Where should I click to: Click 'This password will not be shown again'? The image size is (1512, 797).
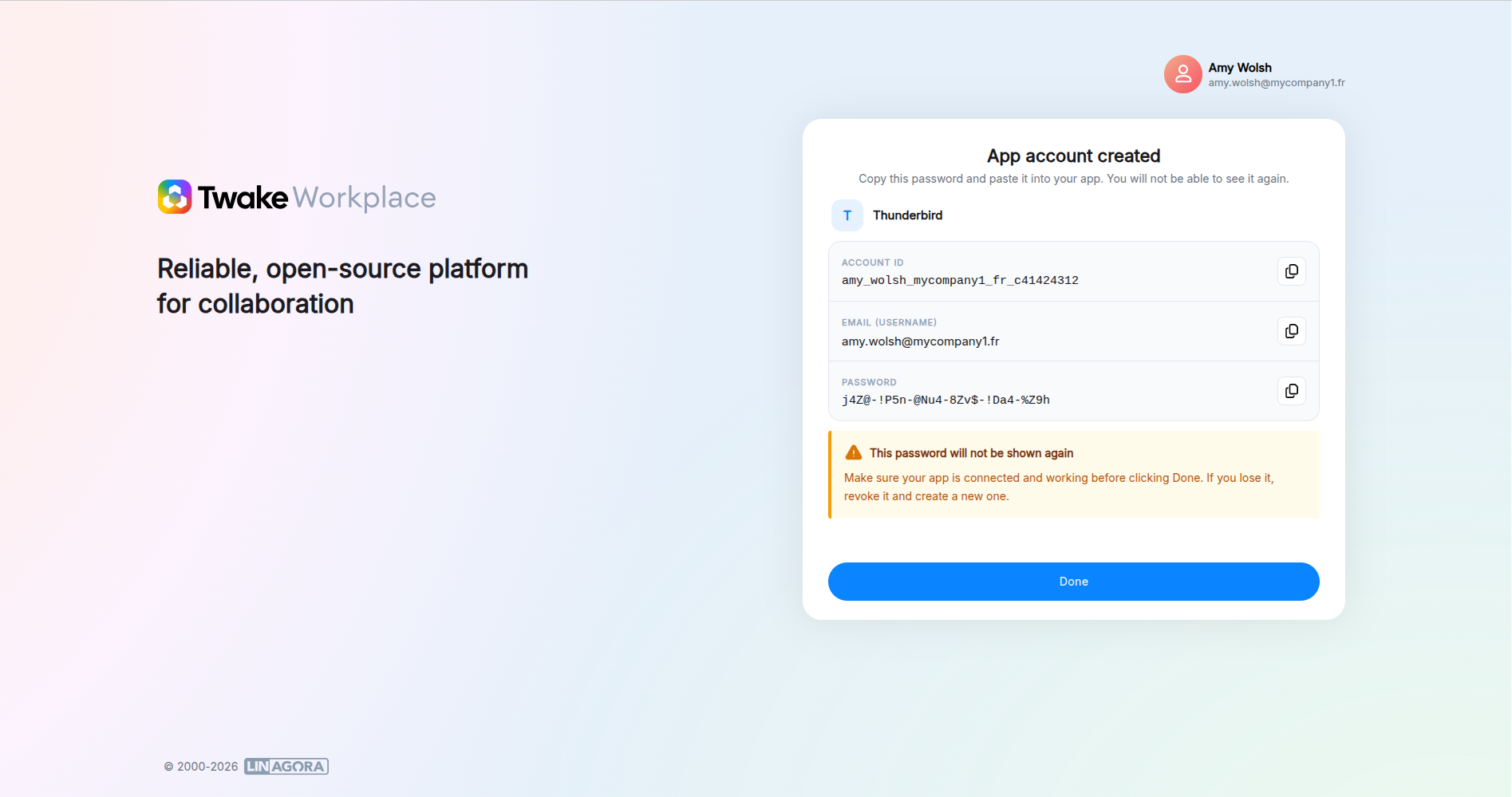tap(971, 453)
